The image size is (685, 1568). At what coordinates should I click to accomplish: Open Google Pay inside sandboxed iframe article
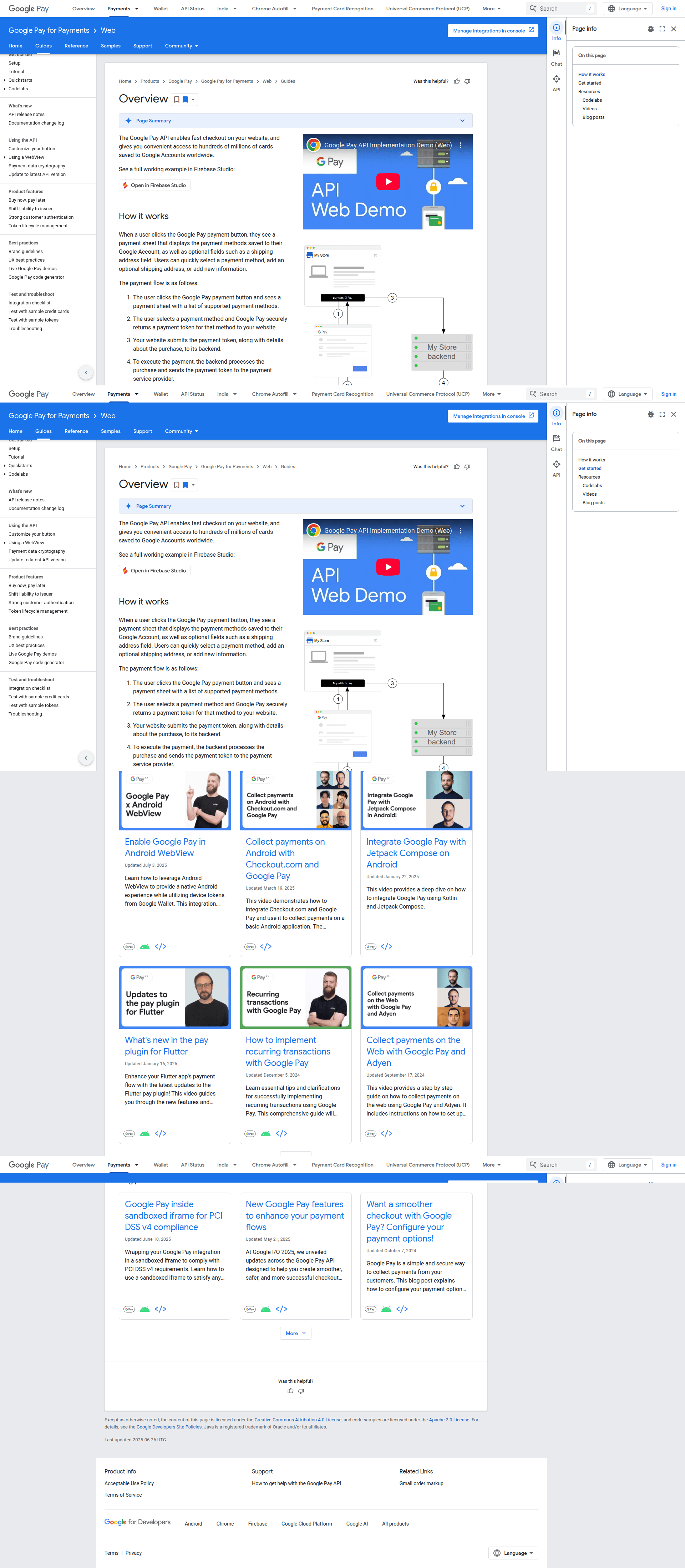[173, 1215]
